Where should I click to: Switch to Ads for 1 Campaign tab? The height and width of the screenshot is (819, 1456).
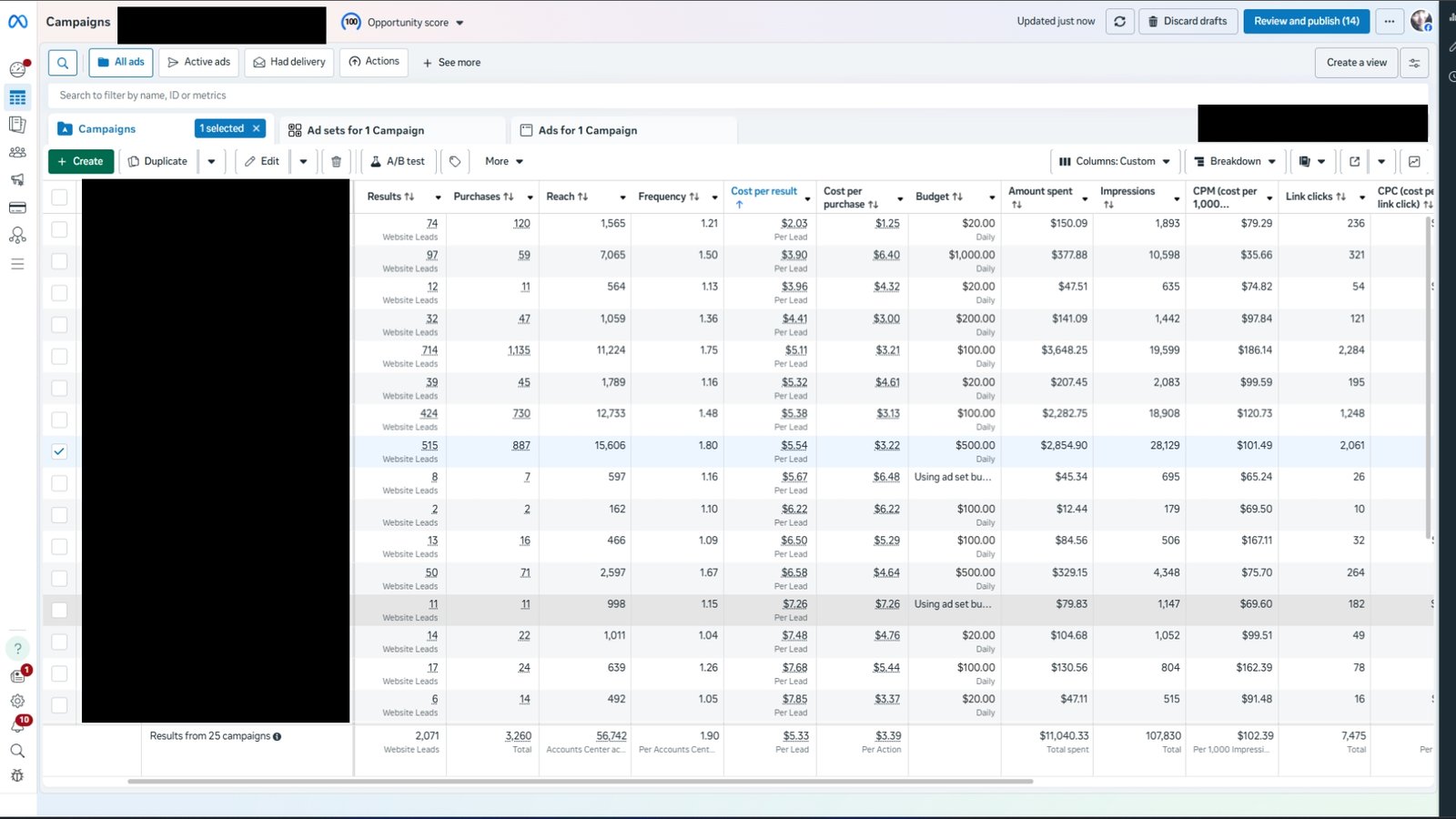pos(587,131)
